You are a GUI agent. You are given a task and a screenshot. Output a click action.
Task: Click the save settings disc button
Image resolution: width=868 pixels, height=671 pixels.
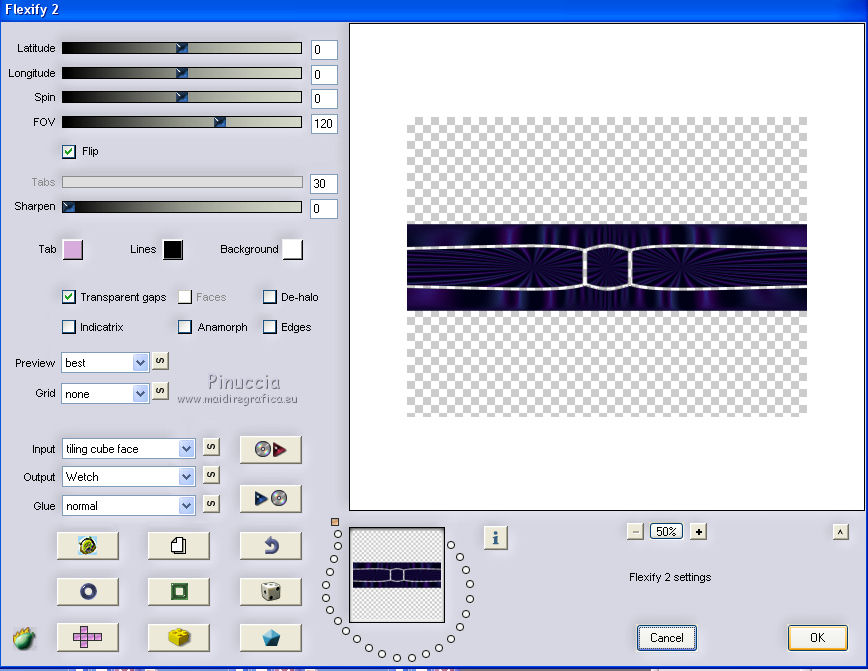coord(271,498)
